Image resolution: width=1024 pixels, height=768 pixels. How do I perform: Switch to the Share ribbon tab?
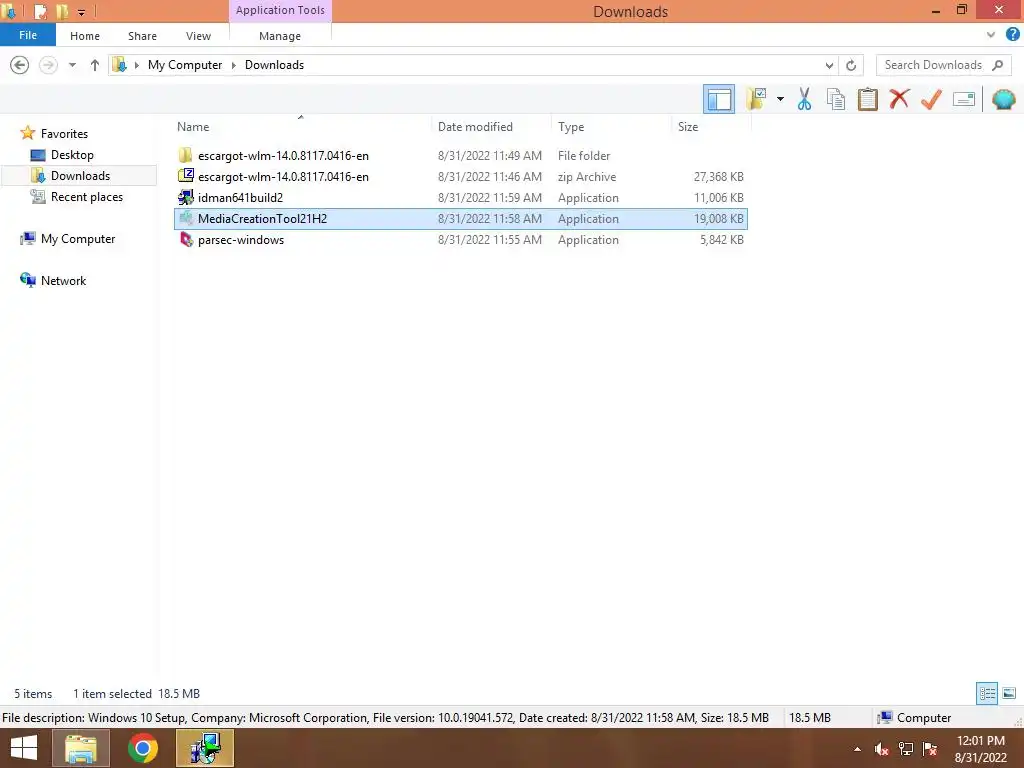(142, 36)
